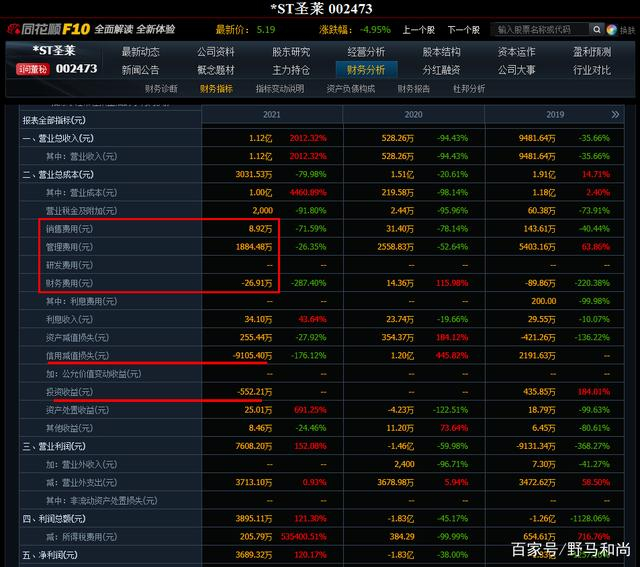
Task: Select row 利息收入(元)
Action: coord(322,320)
